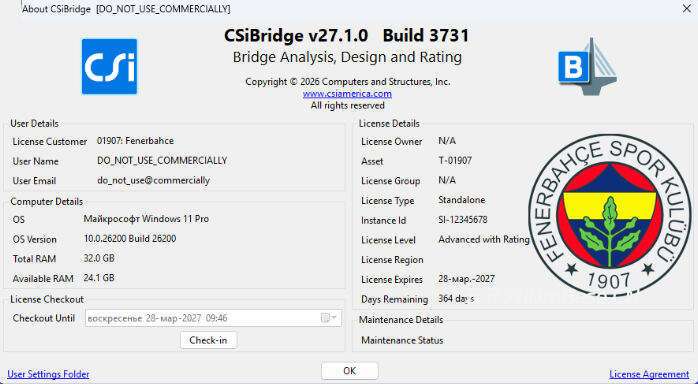Click the CSiBridge bridge logo icon
The image size is (698, 384).
coord(588,66)
